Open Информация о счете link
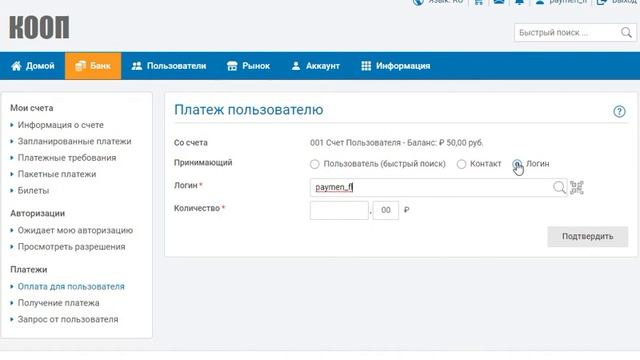Viewport: 640px width, 360px height. [x=60, y=125]
